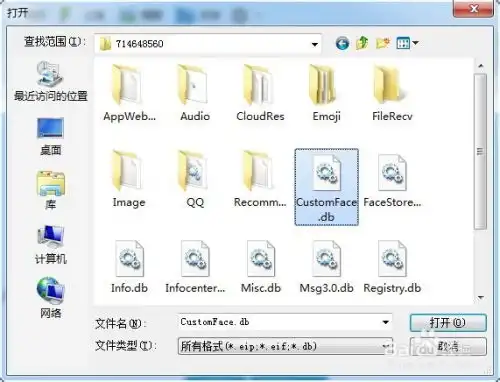Expand the look-in folder dropdown 714648560

tap(314, 44)
